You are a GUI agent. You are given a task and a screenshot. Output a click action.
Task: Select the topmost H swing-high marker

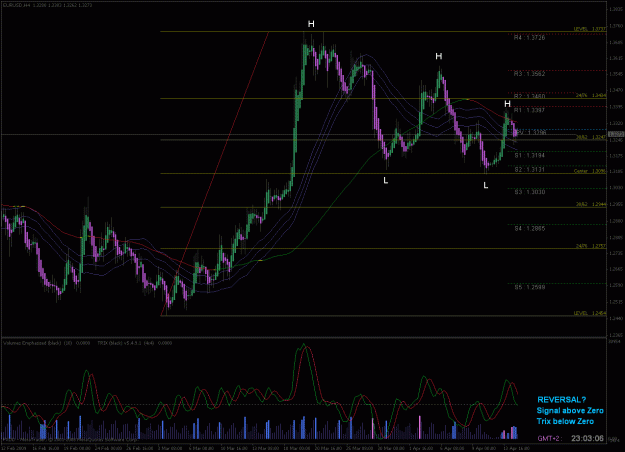tap(311, 24)
